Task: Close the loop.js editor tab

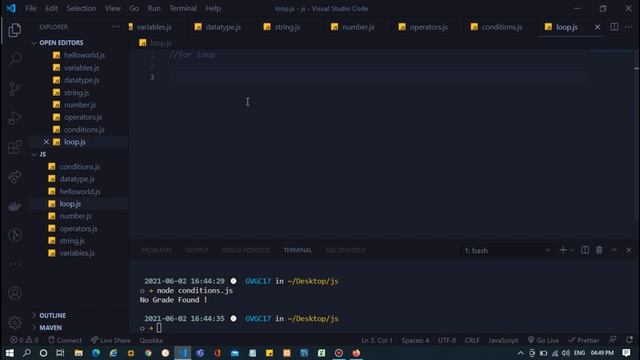Action: pyautogui.click(x=597, y=27)
